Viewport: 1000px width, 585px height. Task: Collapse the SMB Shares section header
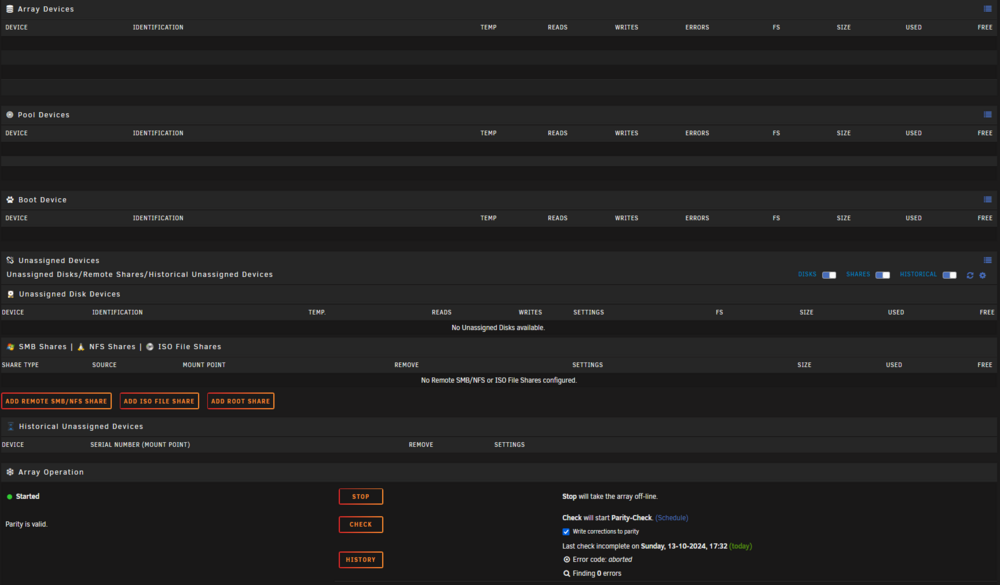(x=43, y=346)
